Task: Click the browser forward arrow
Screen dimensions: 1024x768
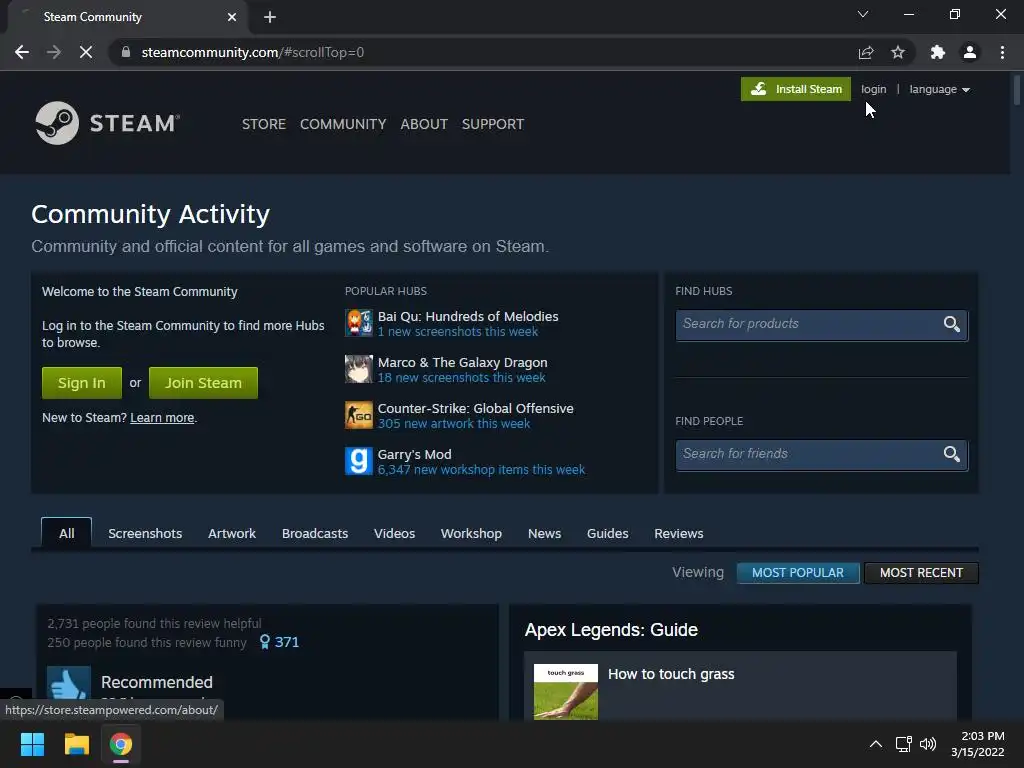Action: pyautogui.click(x=54, y=52)
